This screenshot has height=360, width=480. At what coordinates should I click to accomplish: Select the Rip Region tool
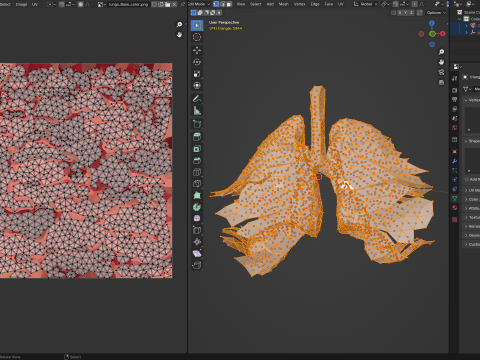197,265
